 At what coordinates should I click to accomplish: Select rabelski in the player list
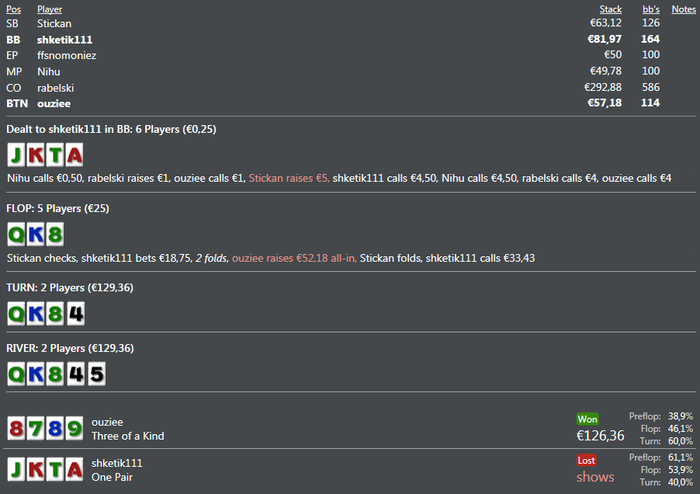point(58,87)
